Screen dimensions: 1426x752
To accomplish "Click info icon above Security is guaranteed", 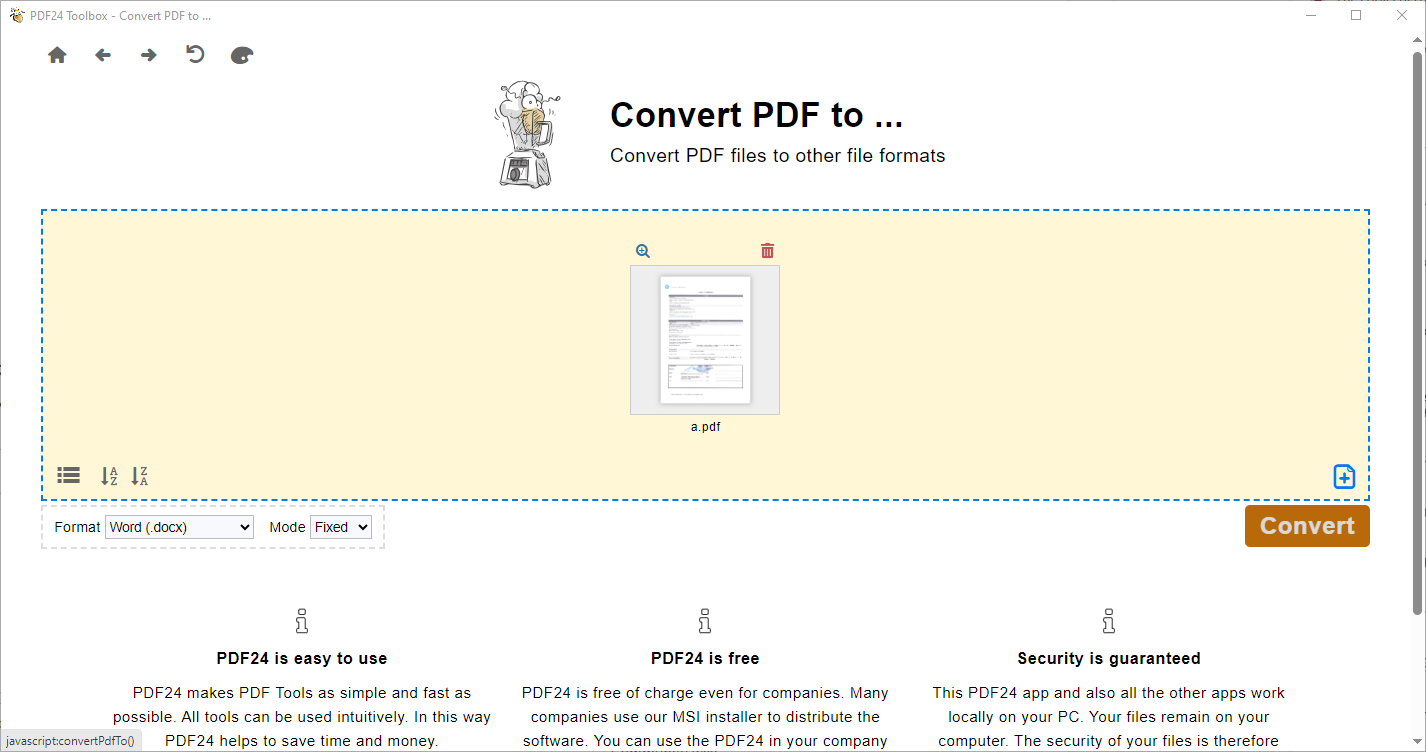I will pyautogui.click(x=1108, y=621).
